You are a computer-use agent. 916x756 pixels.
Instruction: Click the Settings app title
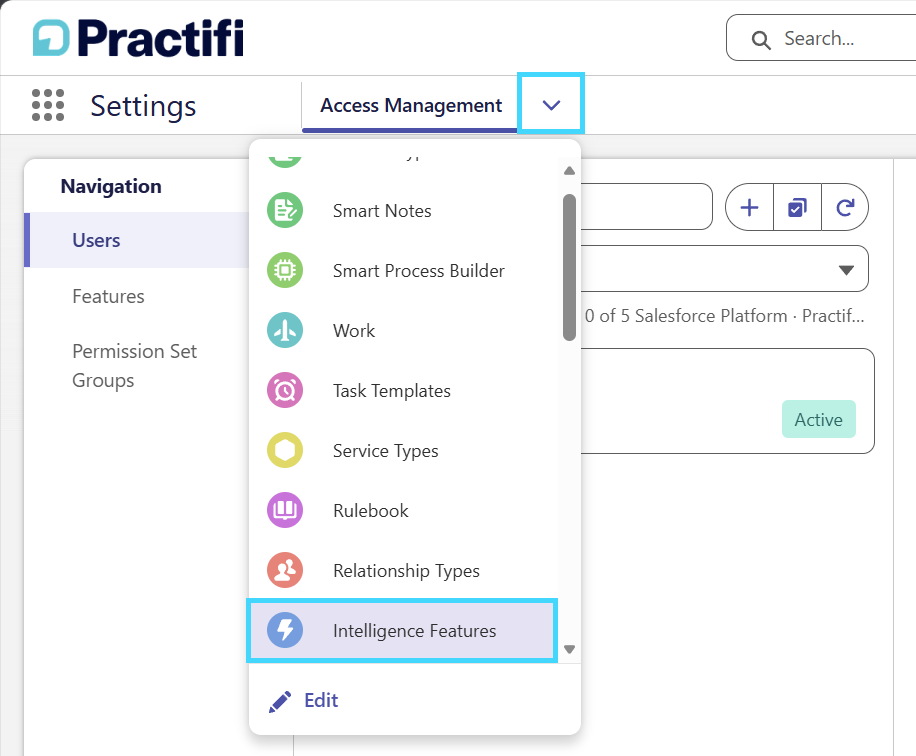[143, 106]
